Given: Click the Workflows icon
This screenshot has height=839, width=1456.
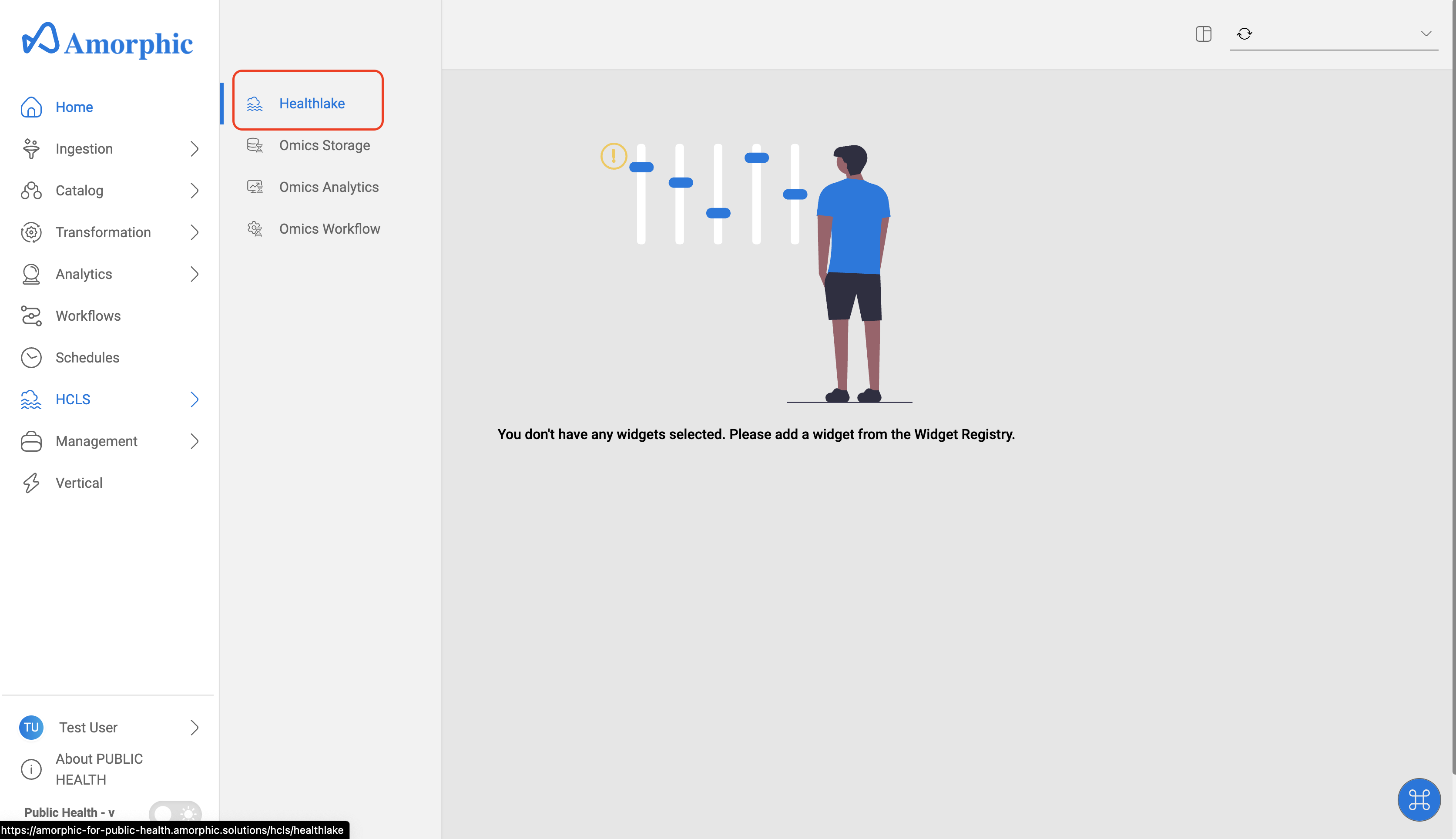Looking at the screenshot, I should pos(31,316).
